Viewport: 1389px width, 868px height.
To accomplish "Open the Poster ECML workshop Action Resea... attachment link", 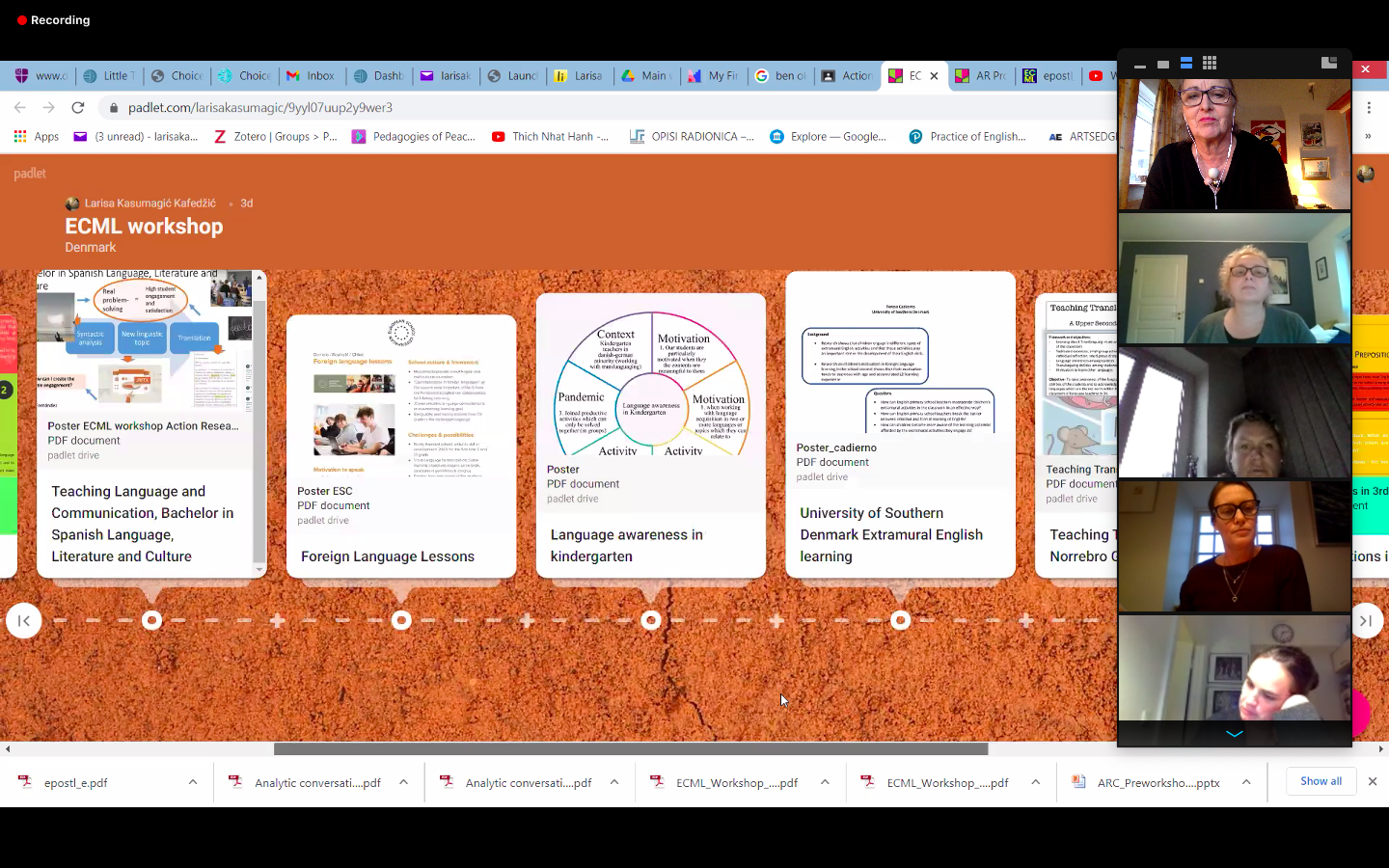I will click(143, 426).
